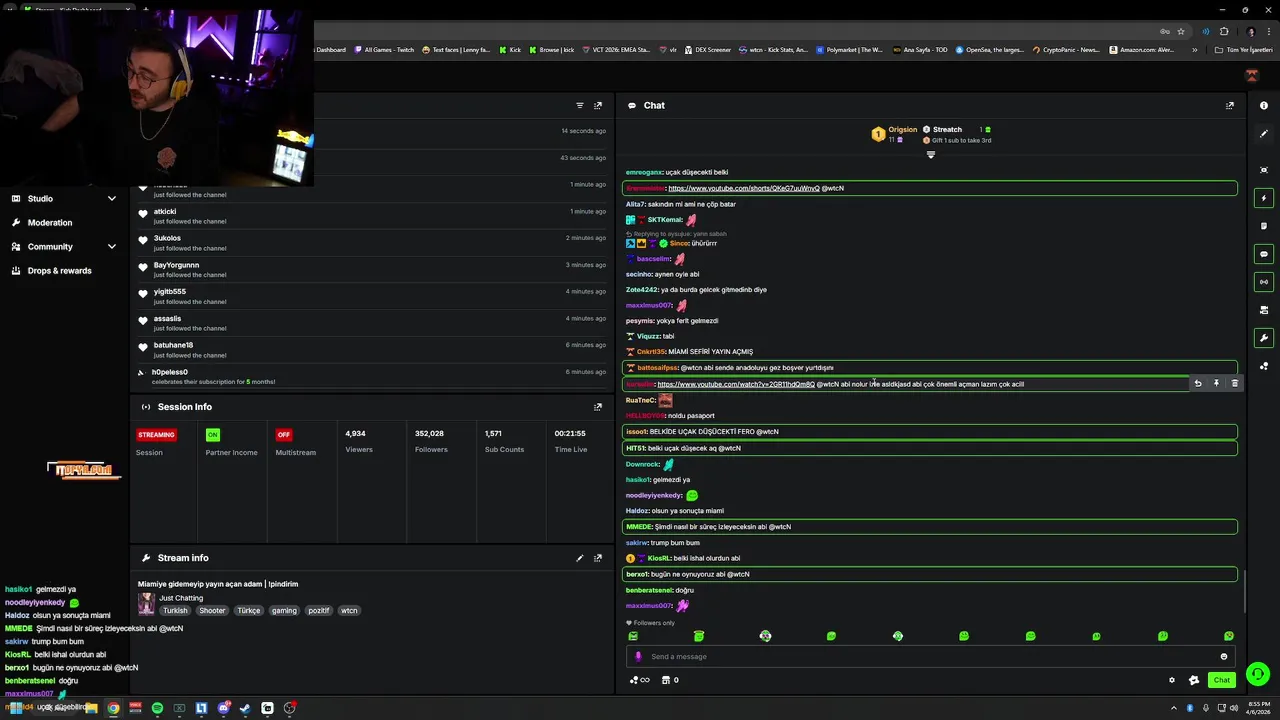Viewport: 1280px width, 720px height.
Task: Pin the highlighted YouTube link message
Action: [x=1216, y=384]
